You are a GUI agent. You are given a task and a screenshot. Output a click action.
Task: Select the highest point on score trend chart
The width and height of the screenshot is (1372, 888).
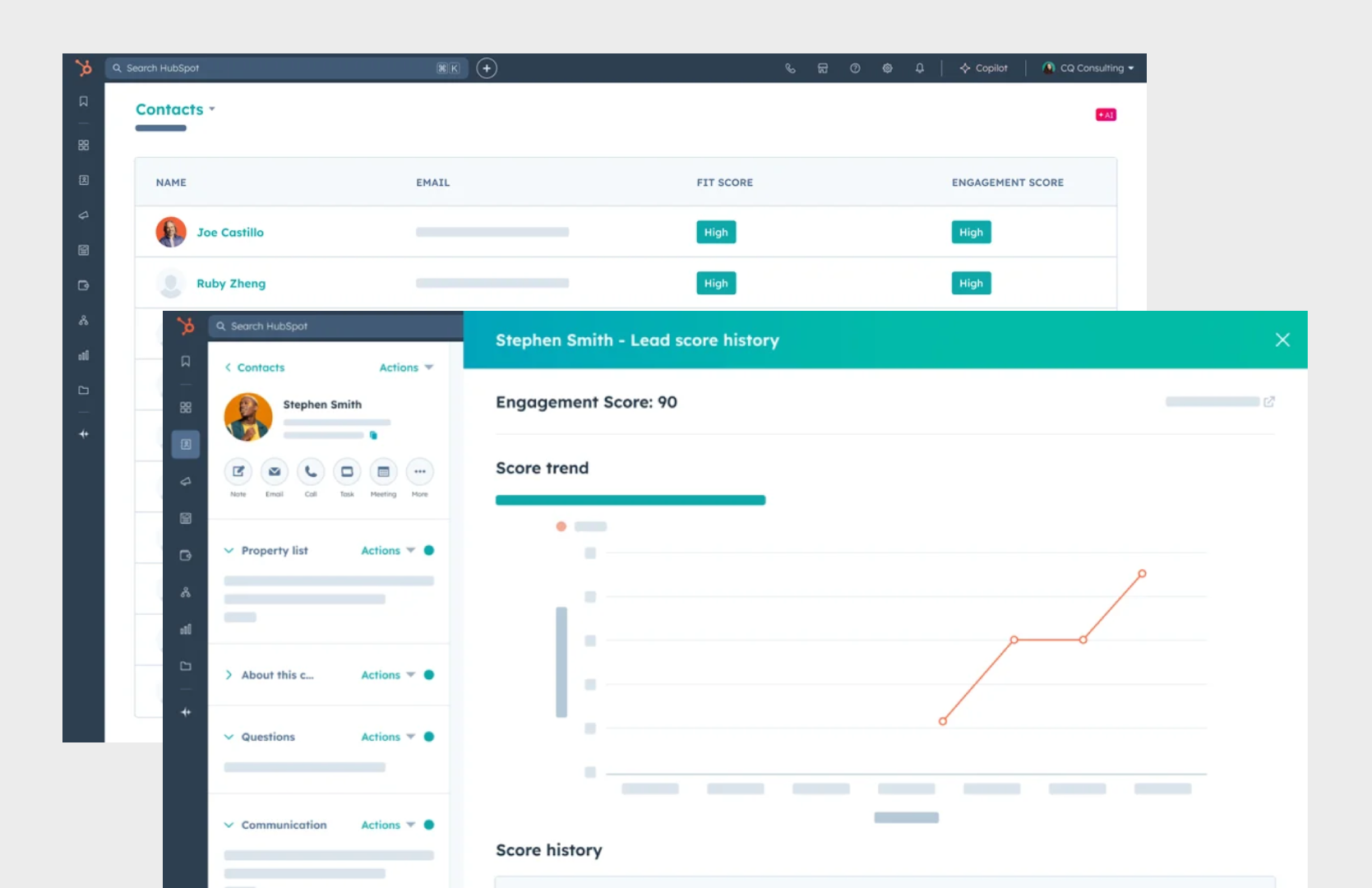pos(1142,574)
